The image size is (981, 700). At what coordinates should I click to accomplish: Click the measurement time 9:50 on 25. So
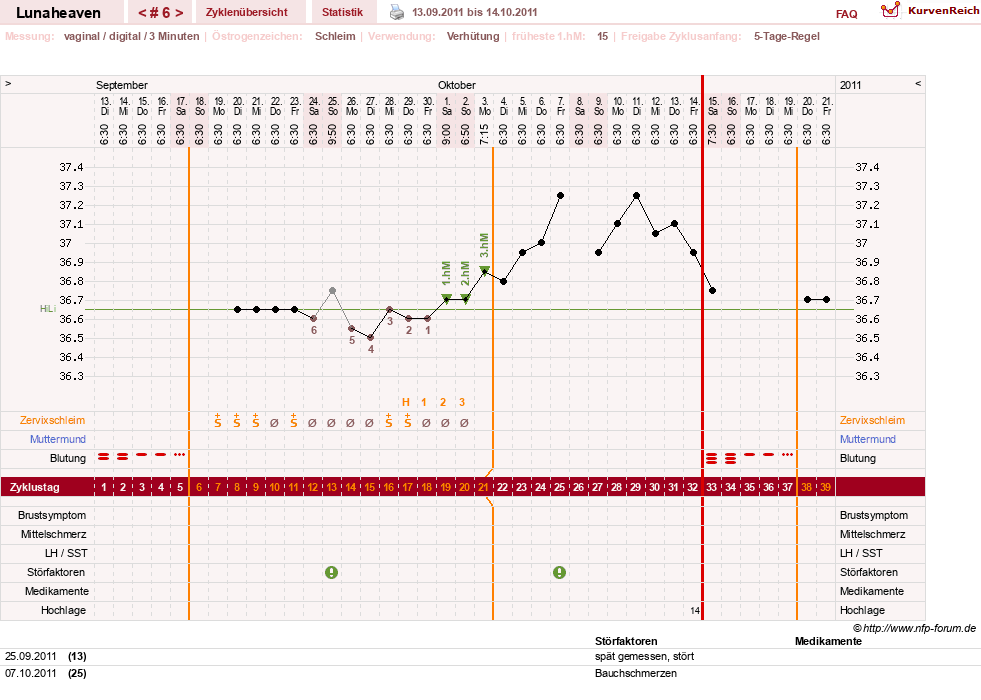point(332,134)
